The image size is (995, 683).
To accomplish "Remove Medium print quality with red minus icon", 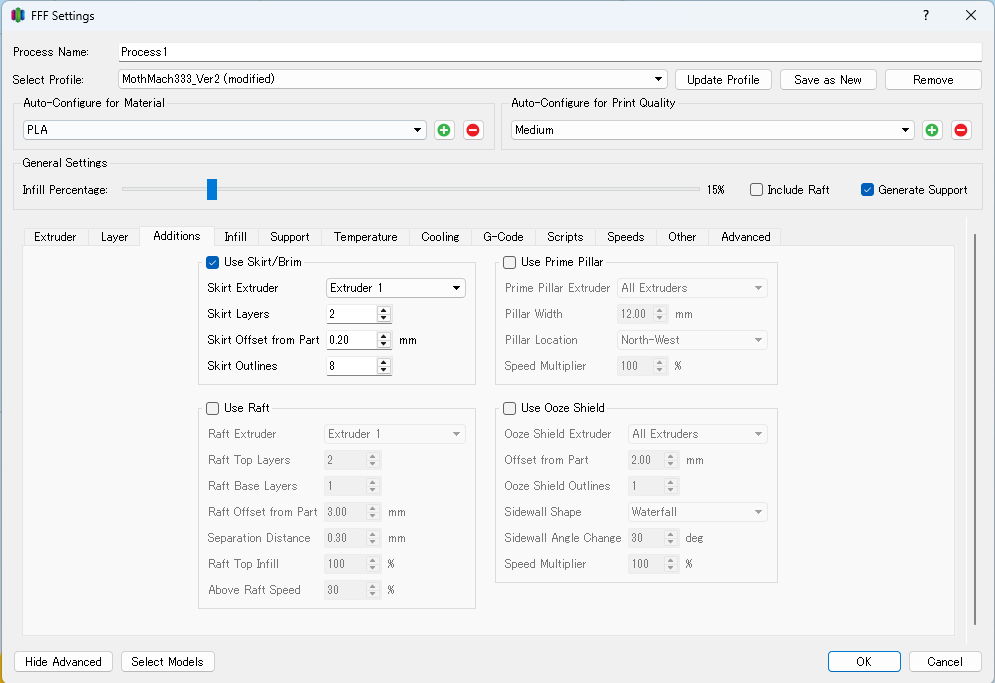I will coord(961,130).
